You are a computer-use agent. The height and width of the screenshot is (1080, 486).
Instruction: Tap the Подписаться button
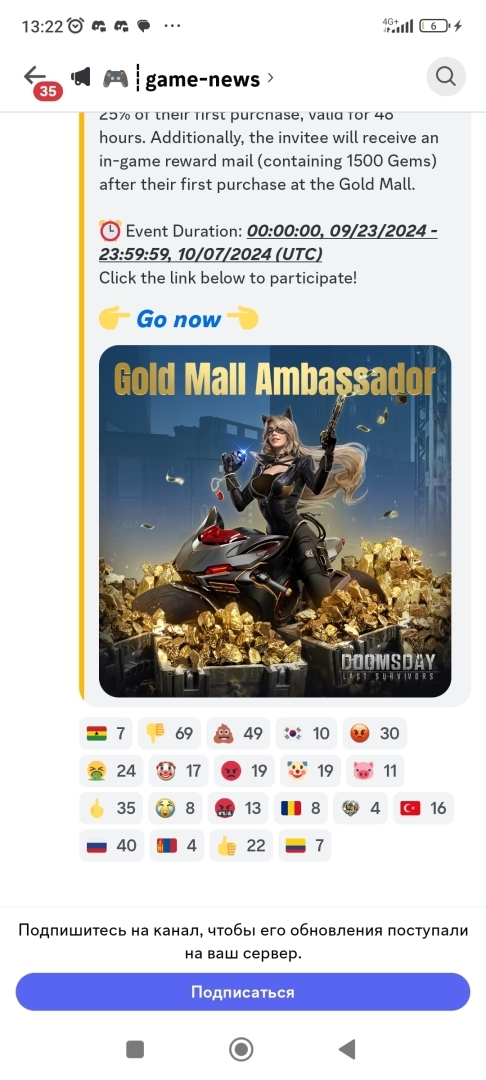pyautogui.click(x=243, y=992)
